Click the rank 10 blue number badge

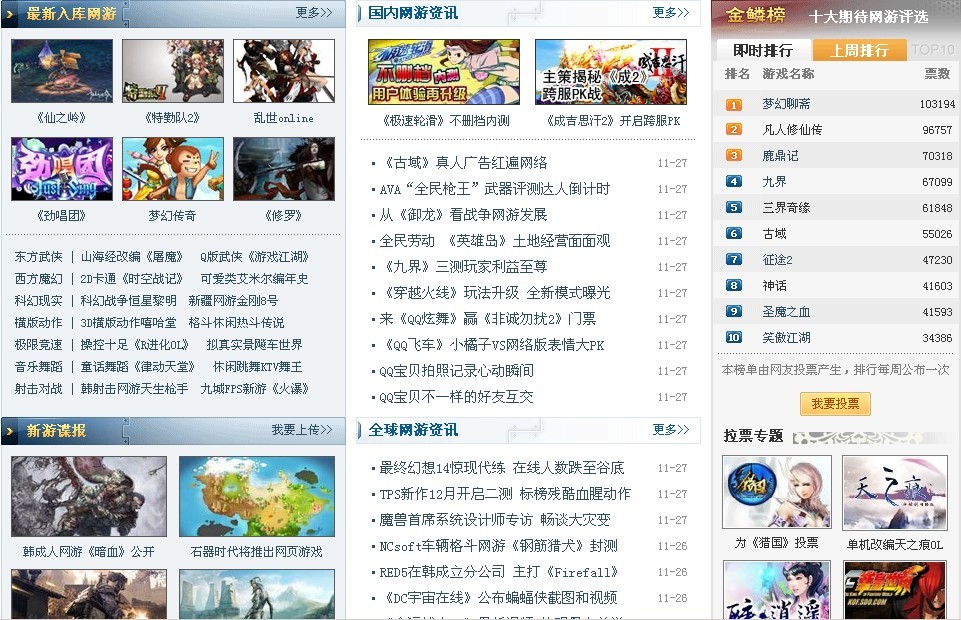[x=734, y=338]
